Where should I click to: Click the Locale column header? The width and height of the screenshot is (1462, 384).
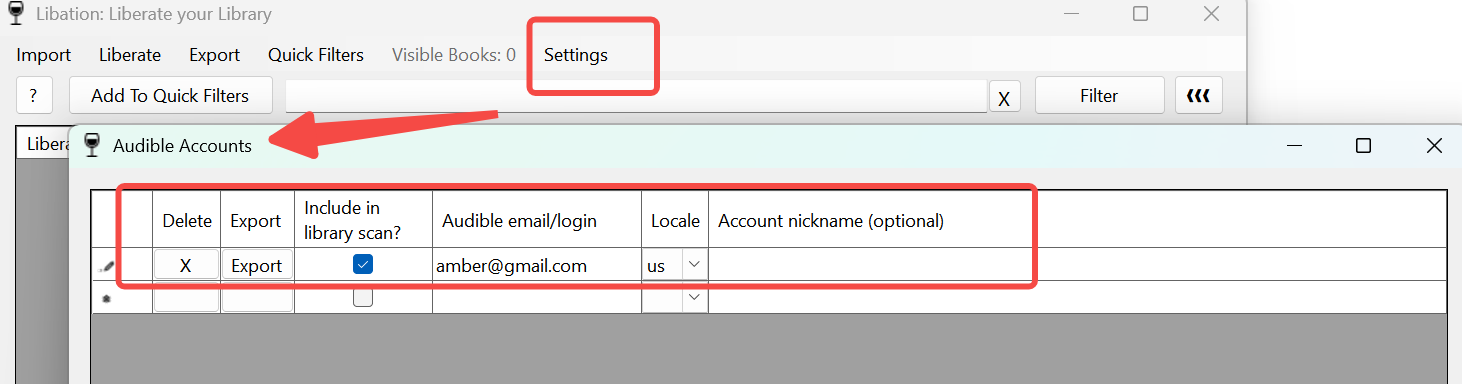click(675, 220)
